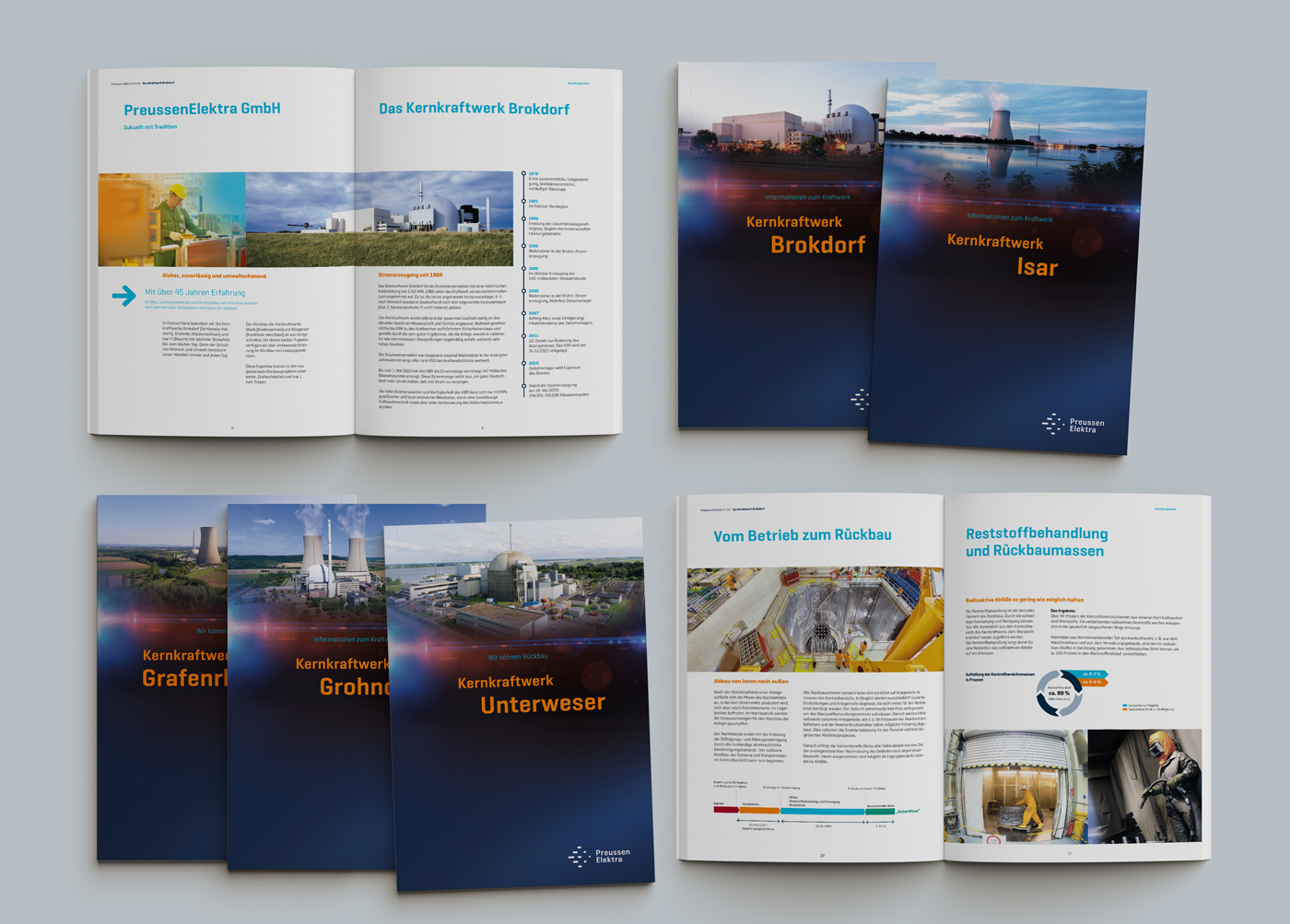The width and height of the screenshot is (1290, 924).
Task: Click 'Sicher, zuverlässig und umweltschonend' orange heading
Action: click(x=214, y=275)
